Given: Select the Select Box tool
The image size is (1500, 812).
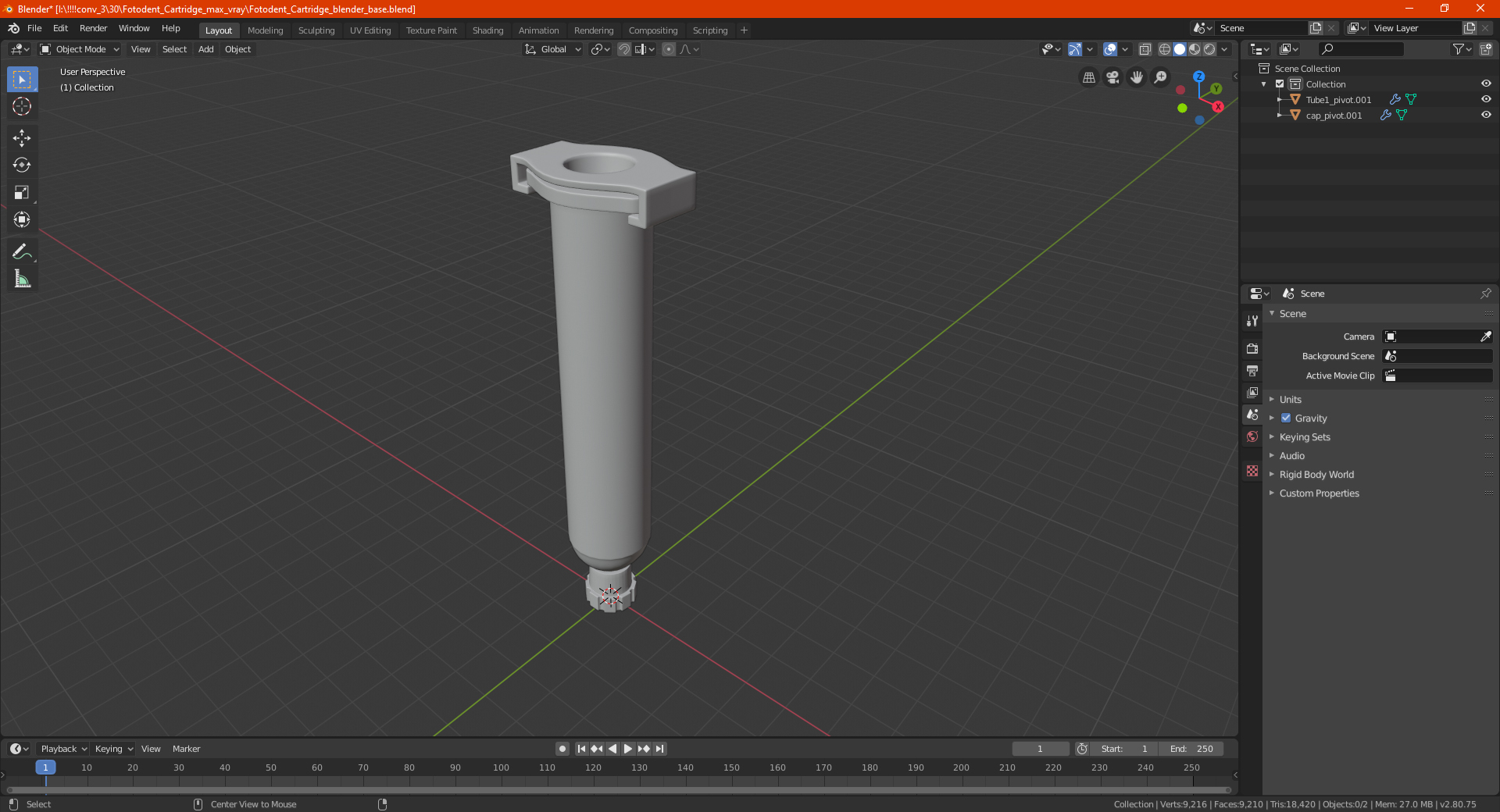Looking at the screenshot, I should pyautogui.click(x=22, y=80).
